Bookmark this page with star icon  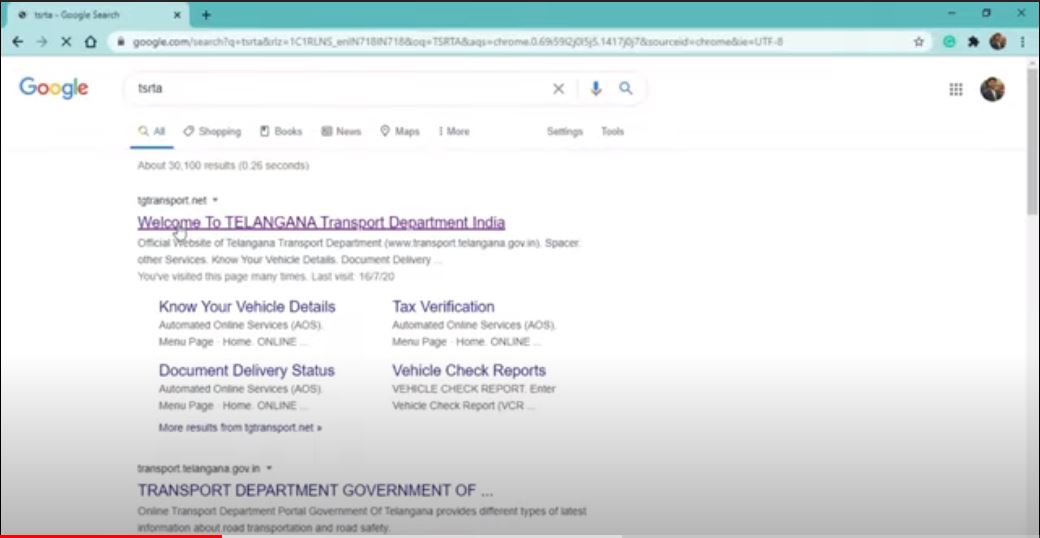[x=919, y=42]
